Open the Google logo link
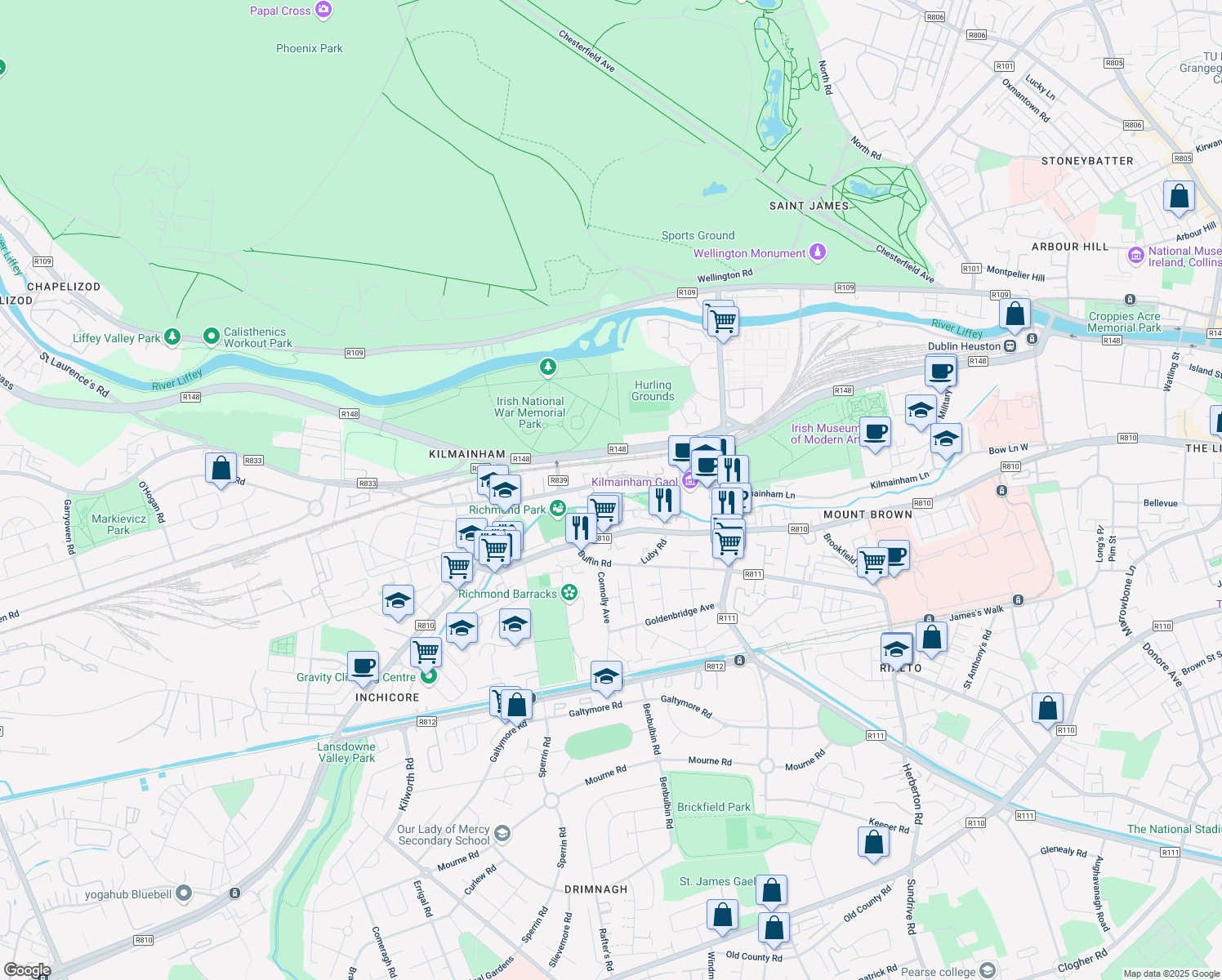1222x980 pixels. coord(27,970)
